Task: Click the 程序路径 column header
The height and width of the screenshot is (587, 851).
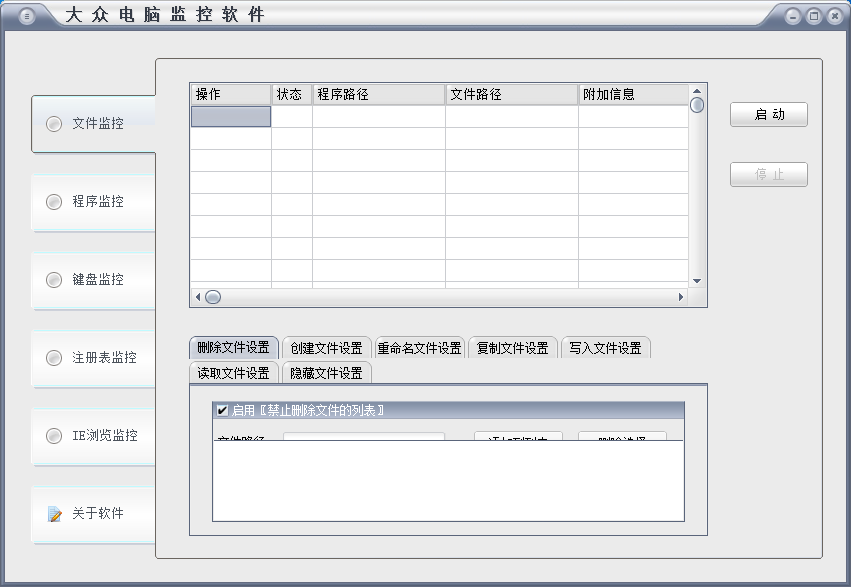Action: pos(378,94)
